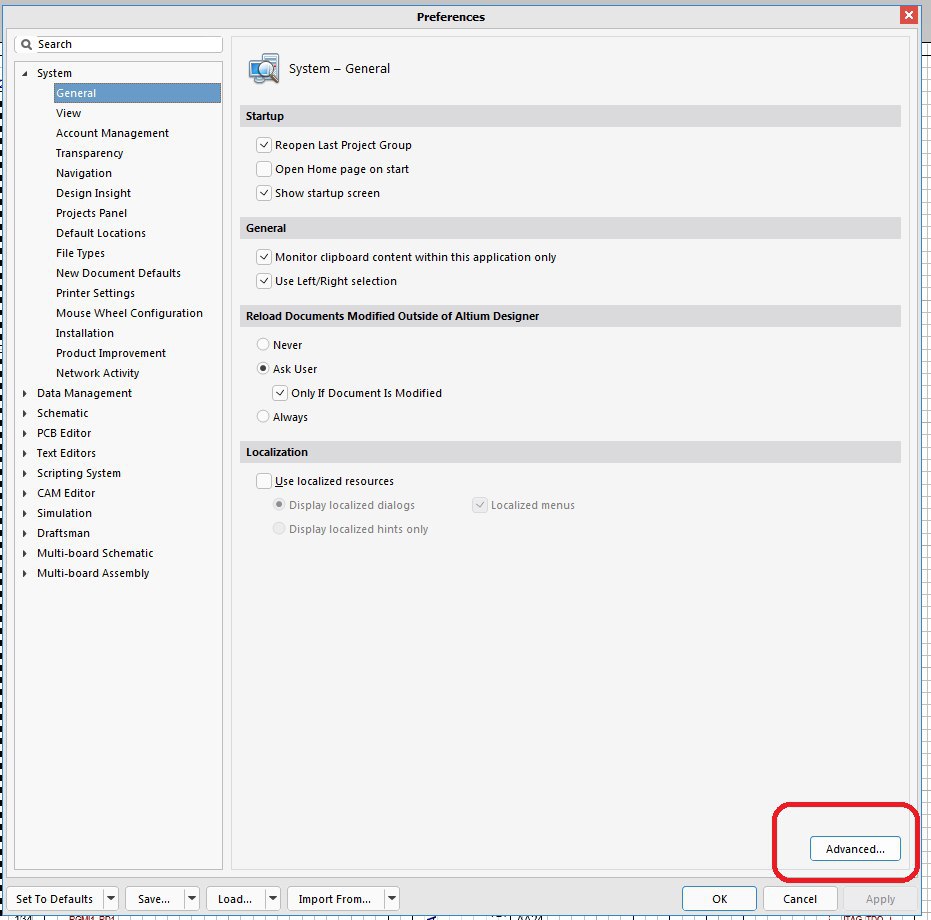
Task: Toggle Monitor clipboard content checkbox
Action: [x=264, y=257]
